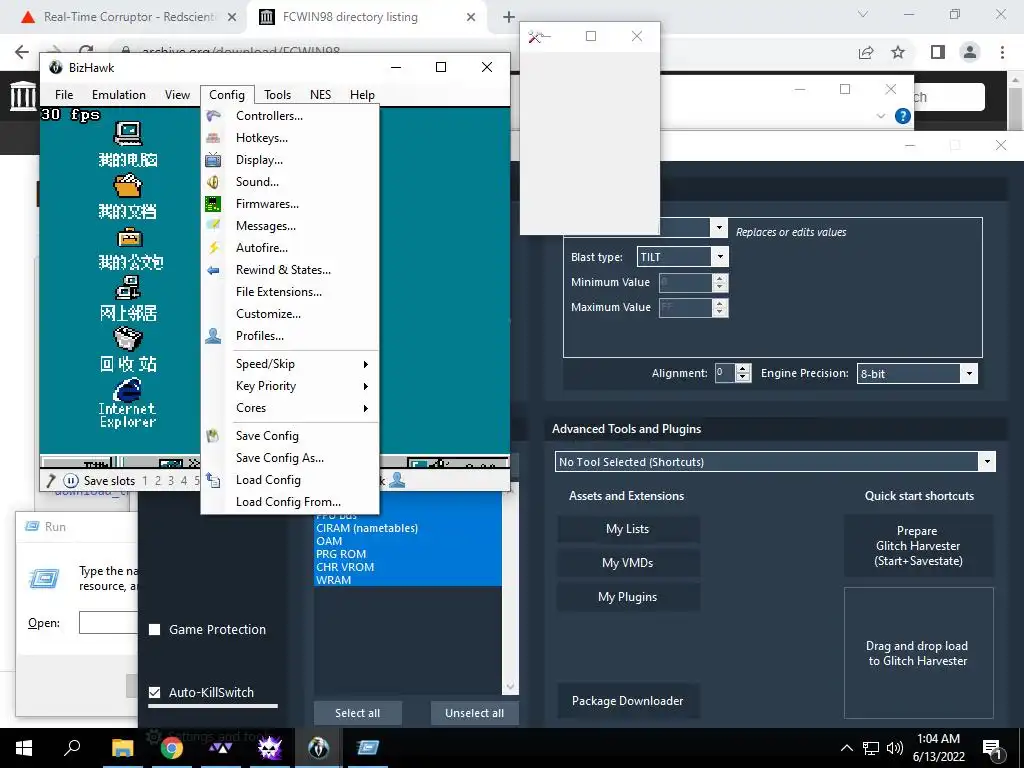1024x768 pixels.
Task: Click the Display TV icon in Config menu
Action: pos(213,160)
